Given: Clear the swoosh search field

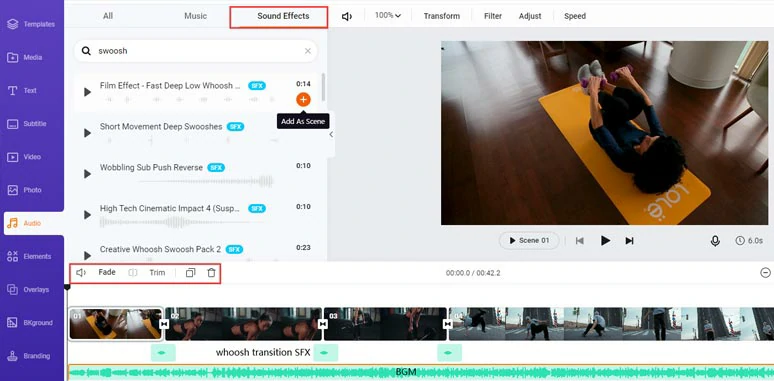Looking at the screenshot, I should (x=308, y=51).
